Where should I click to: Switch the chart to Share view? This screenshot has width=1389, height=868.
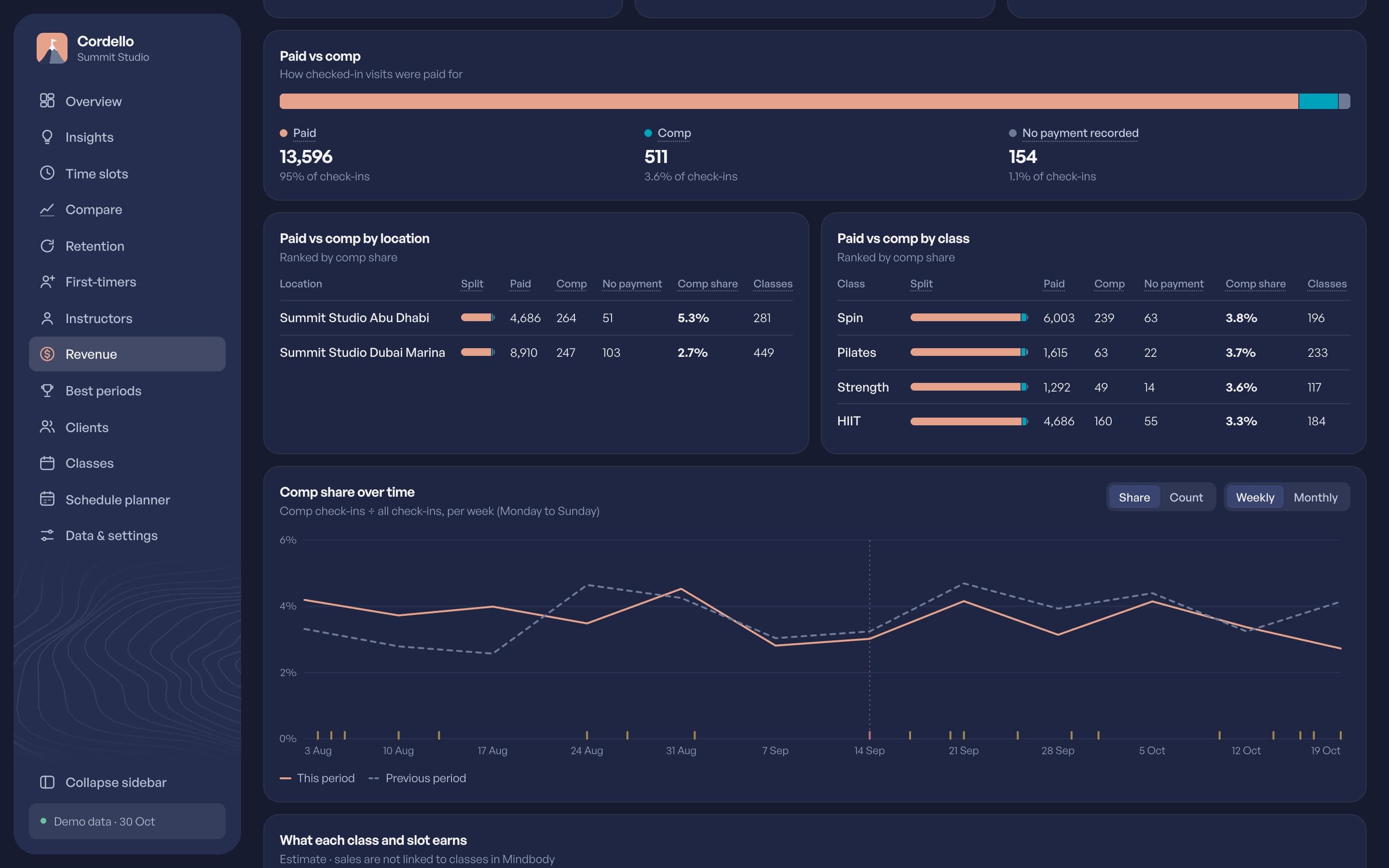click(1134, 497)
